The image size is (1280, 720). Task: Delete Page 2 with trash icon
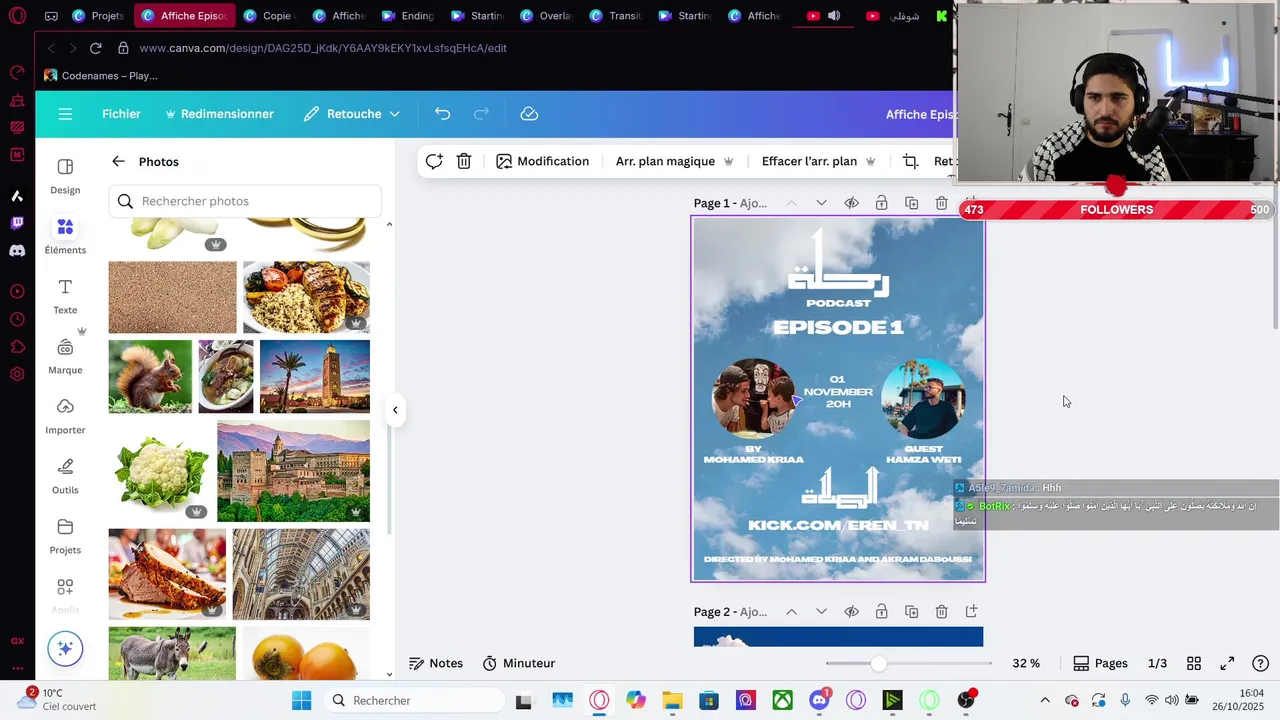[941, 611]
